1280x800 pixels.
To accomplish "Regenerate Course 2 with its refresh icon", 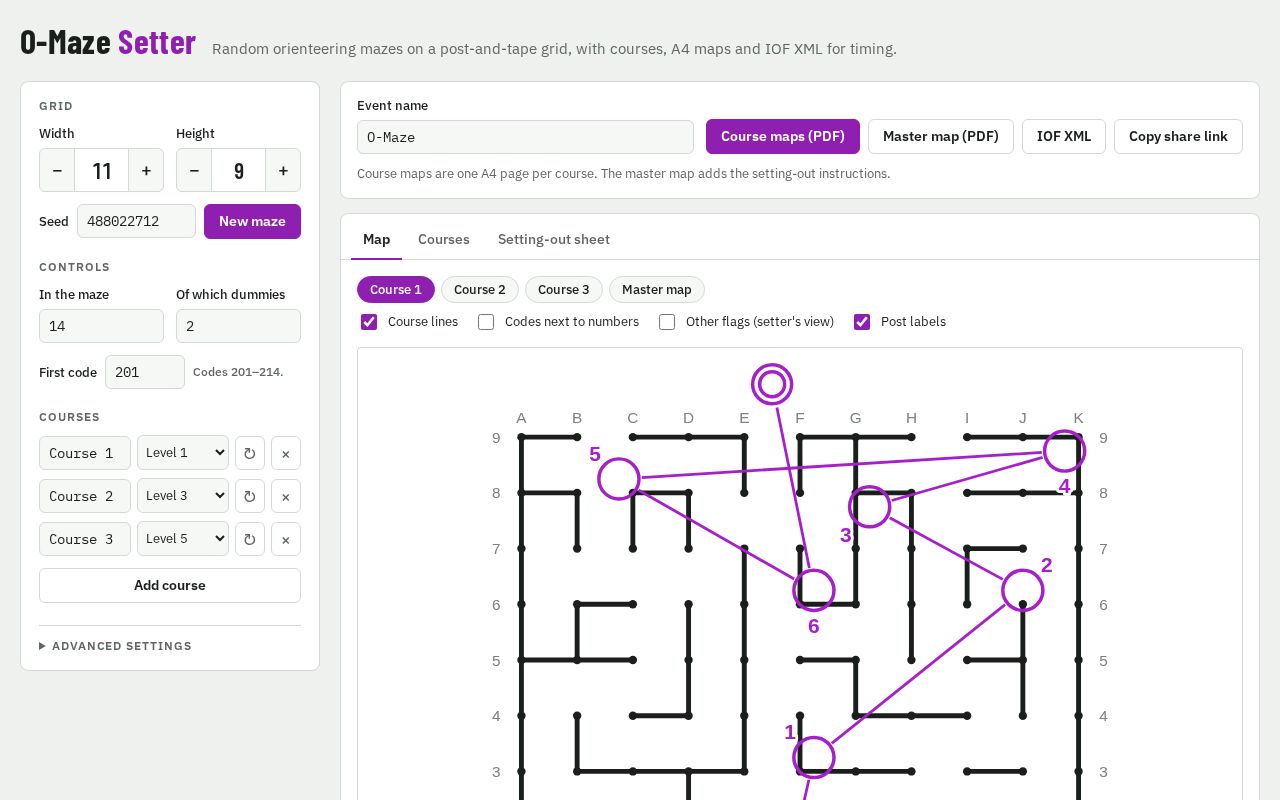I will pos(250,496).
